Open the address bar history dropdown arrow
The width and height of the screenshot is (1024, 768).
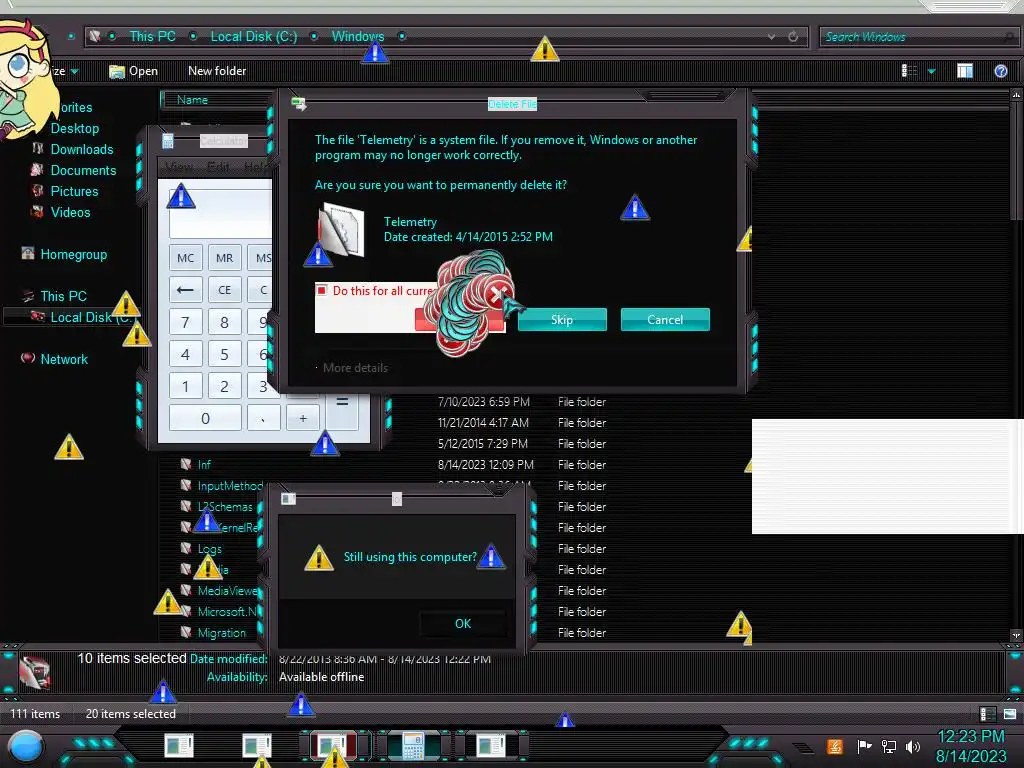tap(771, 37)
